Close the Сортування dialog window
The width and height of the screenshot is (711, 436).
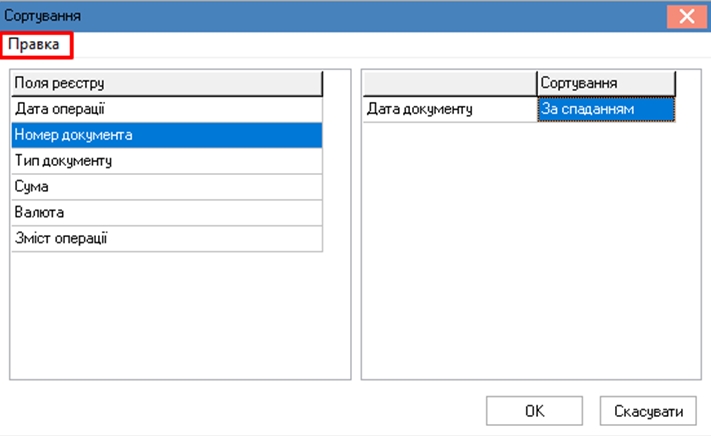[x=687, y=16]
